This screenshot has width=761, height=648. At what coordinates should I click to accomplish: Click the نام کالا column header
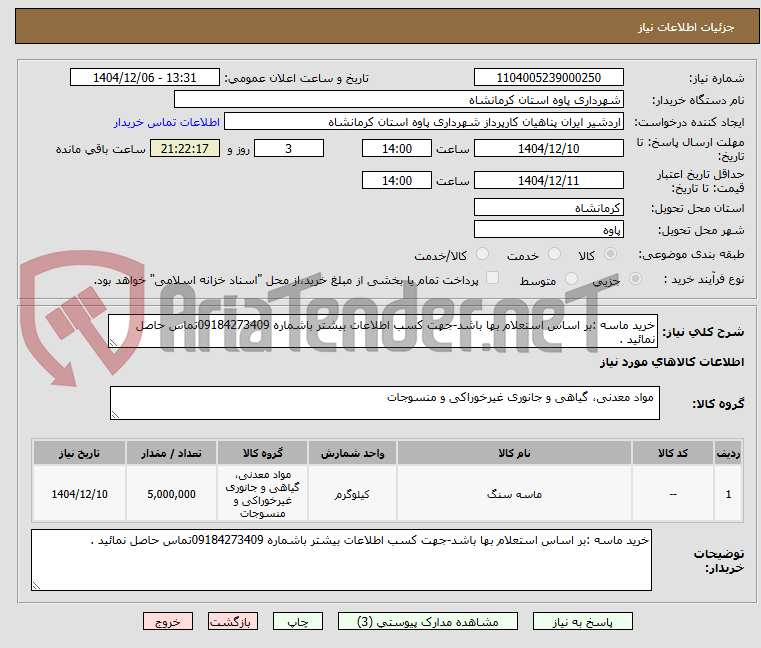tap(514, 453)
